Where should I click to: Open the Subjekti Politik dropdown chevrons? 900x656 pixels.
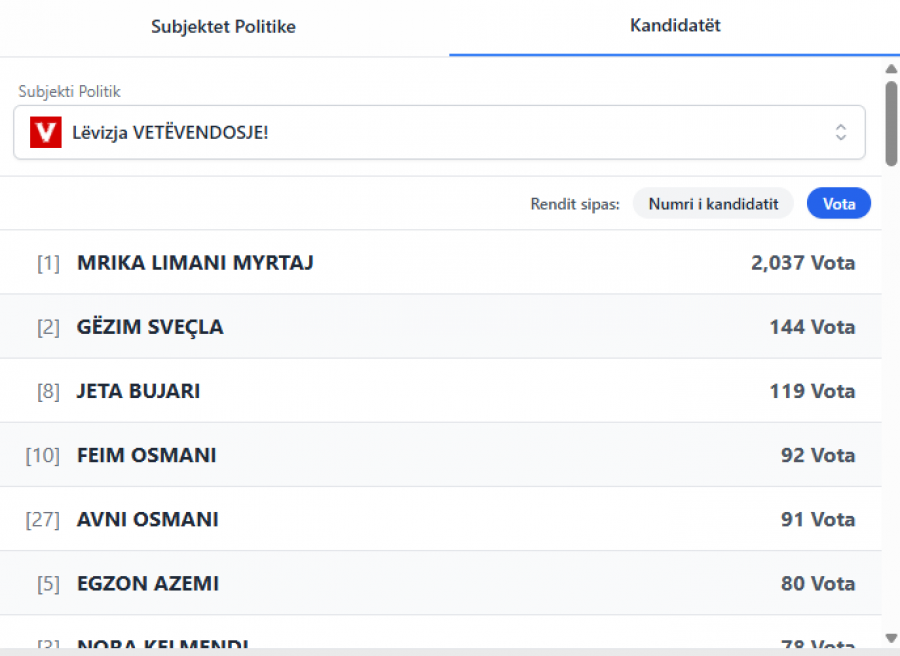click(841, 132)
